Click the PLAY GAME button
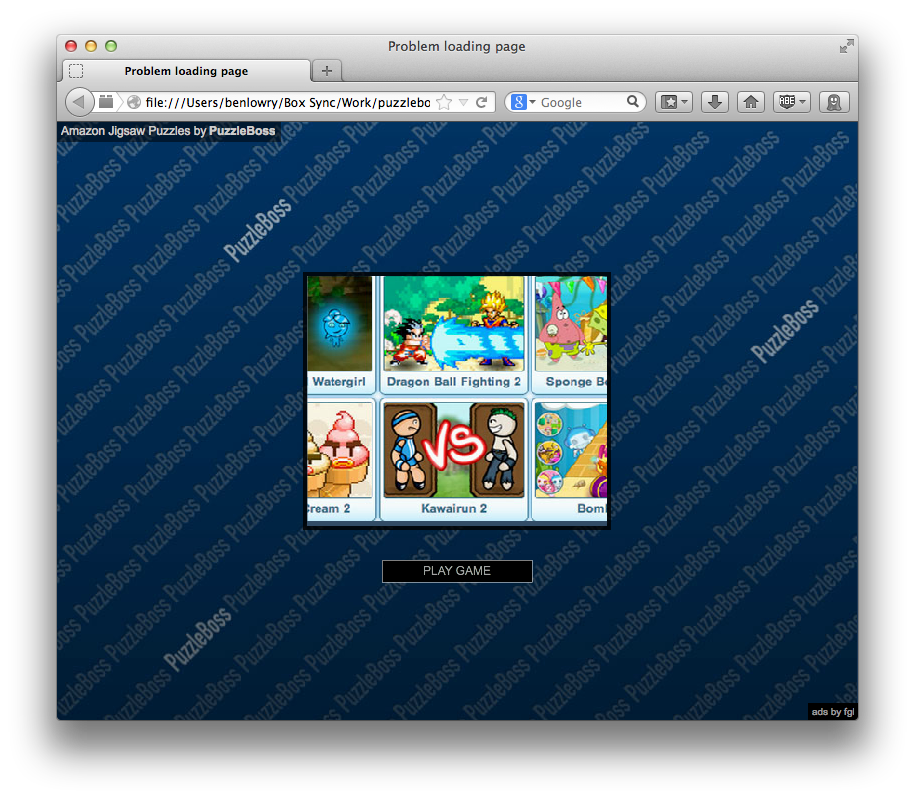The image size is (915, 799). [x=457, y=571]
